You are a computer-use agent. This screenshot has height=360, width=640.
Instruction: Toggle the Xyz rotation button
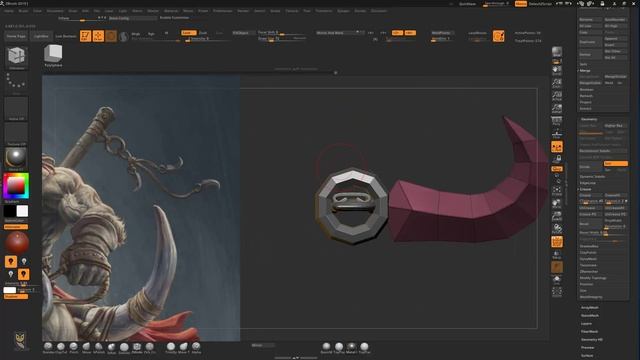557,169
